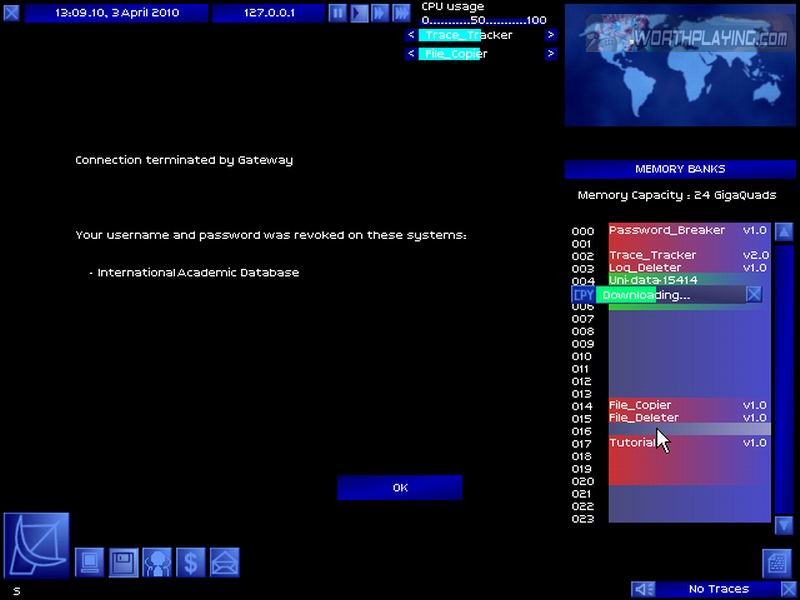Decrease Trace_Tracker CPU priority left arrow
The image size is (800, 600).
(411, 35)
